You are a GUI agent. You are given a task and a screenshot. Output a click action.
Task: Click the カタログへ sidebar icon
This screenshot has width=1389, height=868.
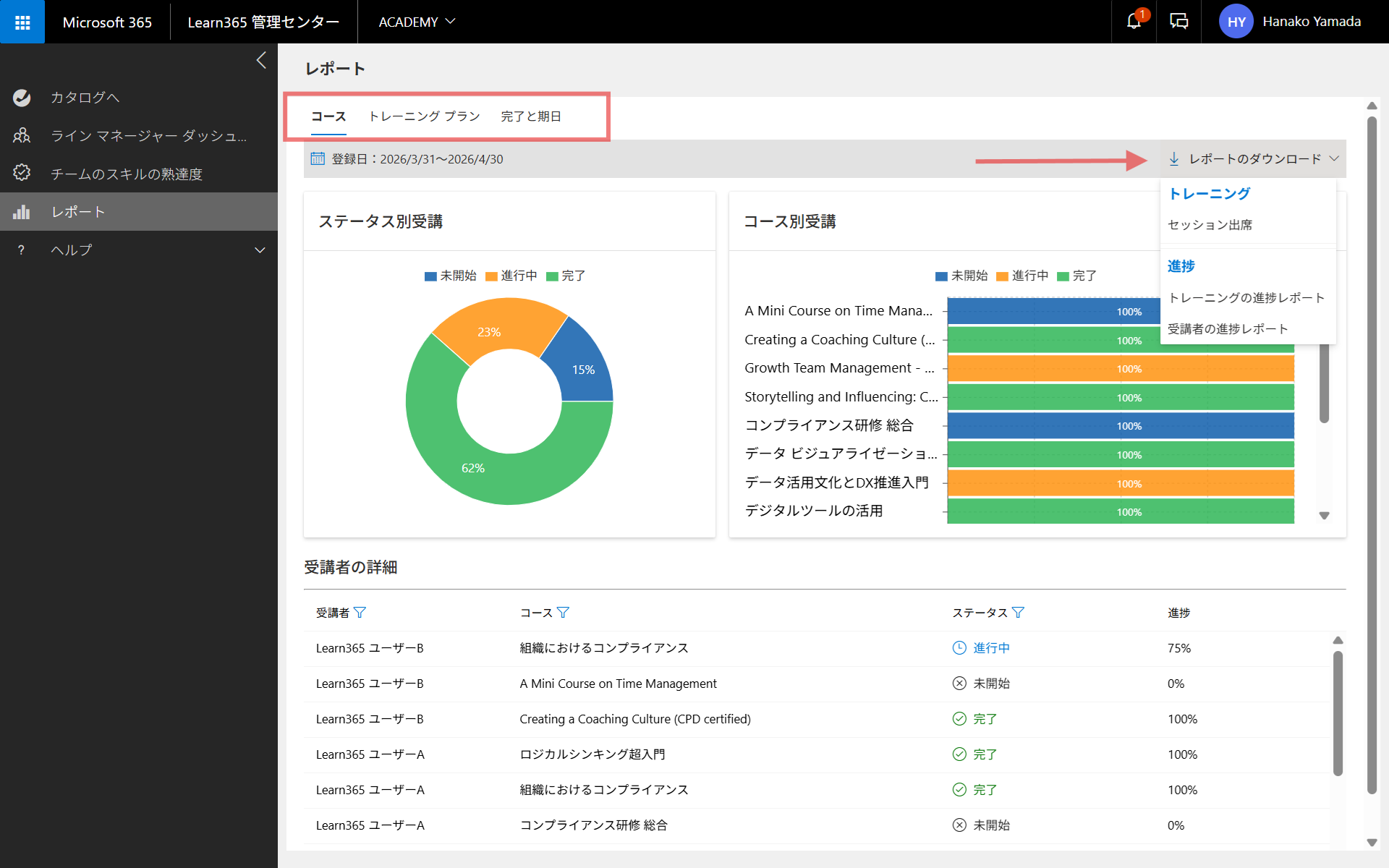(22, 98)
